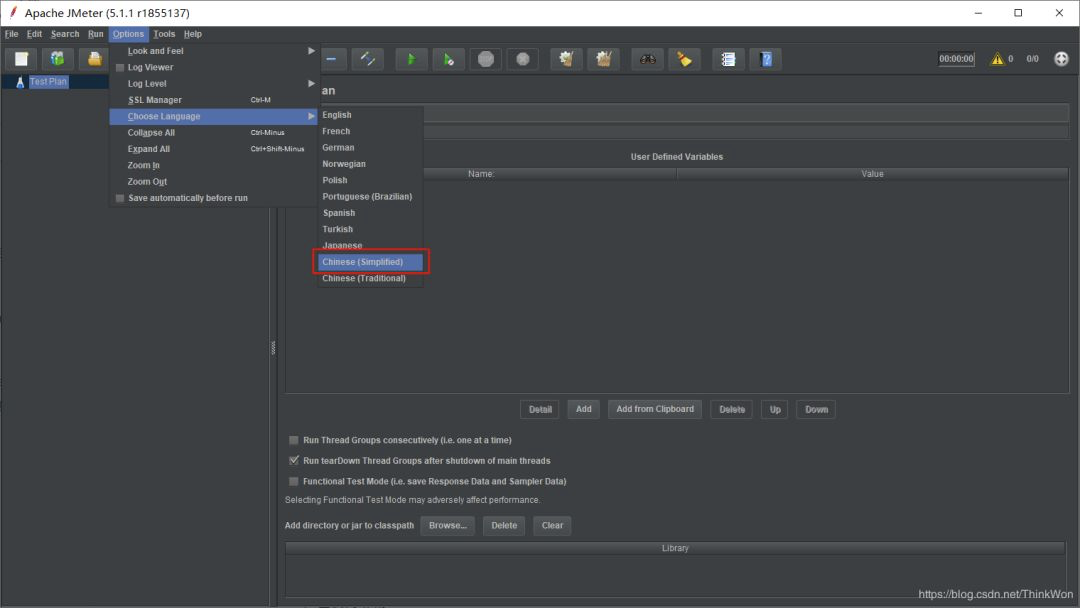Click the classpath Delete button
1080x608 pixels.
(504, 525)
